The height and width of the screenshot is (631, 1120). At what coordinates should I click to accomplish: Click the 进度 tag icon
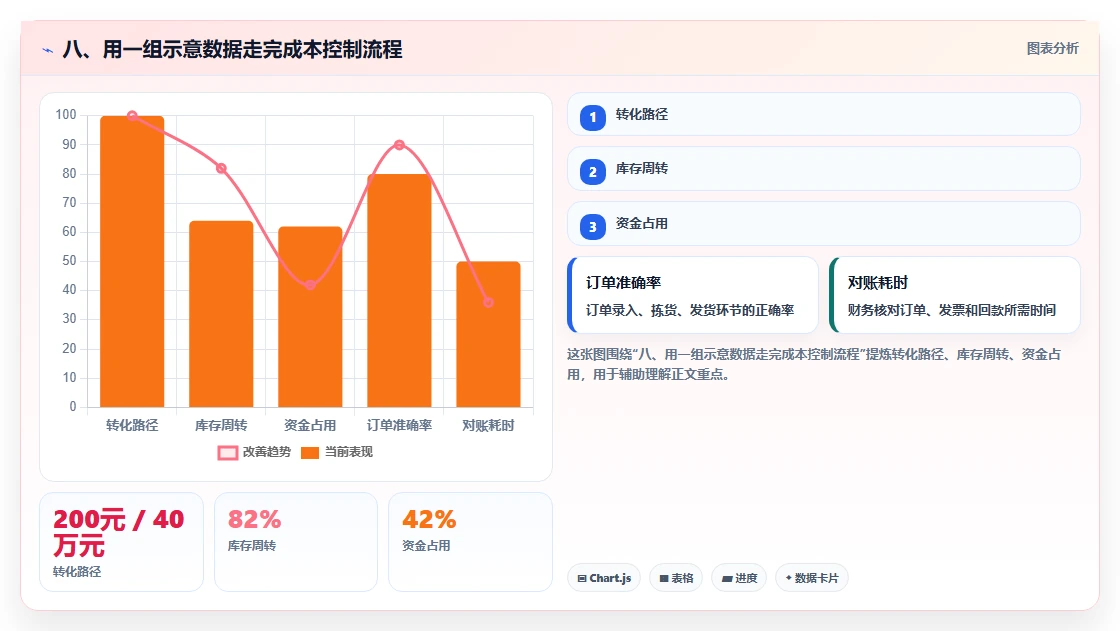pyautogui.click(x=727, y=578)
